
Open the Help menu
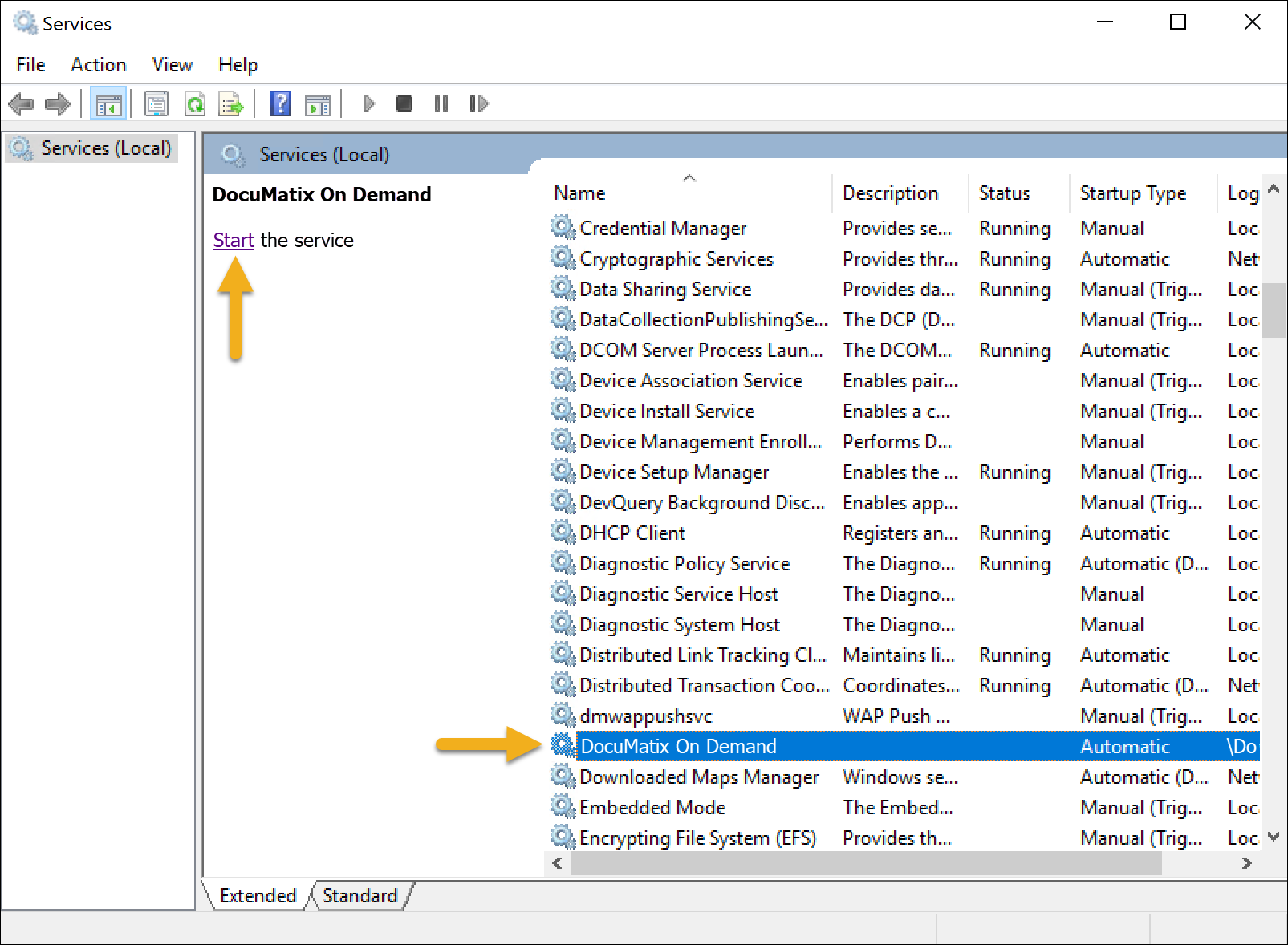238,65
